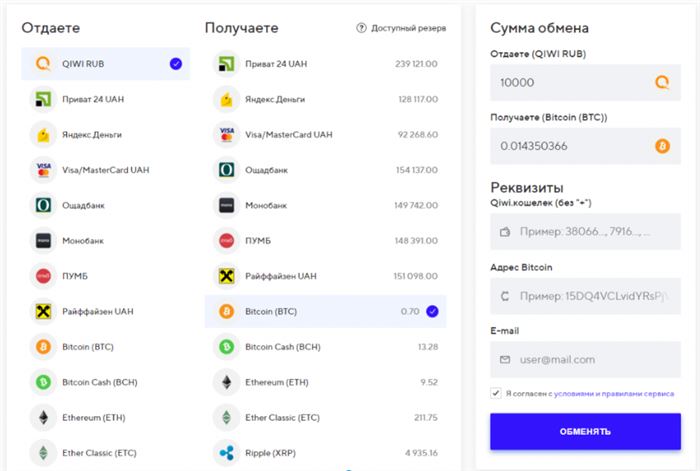The width and height of the screenshot is (700, 471).
Task: Click the Bitcoin logo in the Отдаете list
Action: [x=43, y=346]
